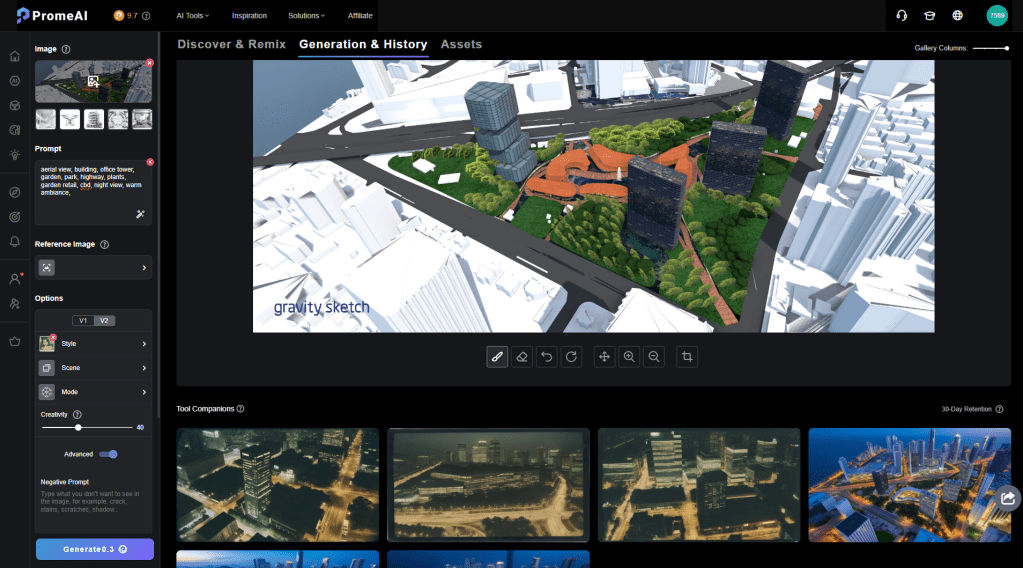Select the V2 model version
The height and width of the screenshot is (568, 1023).
pos(103,320)
